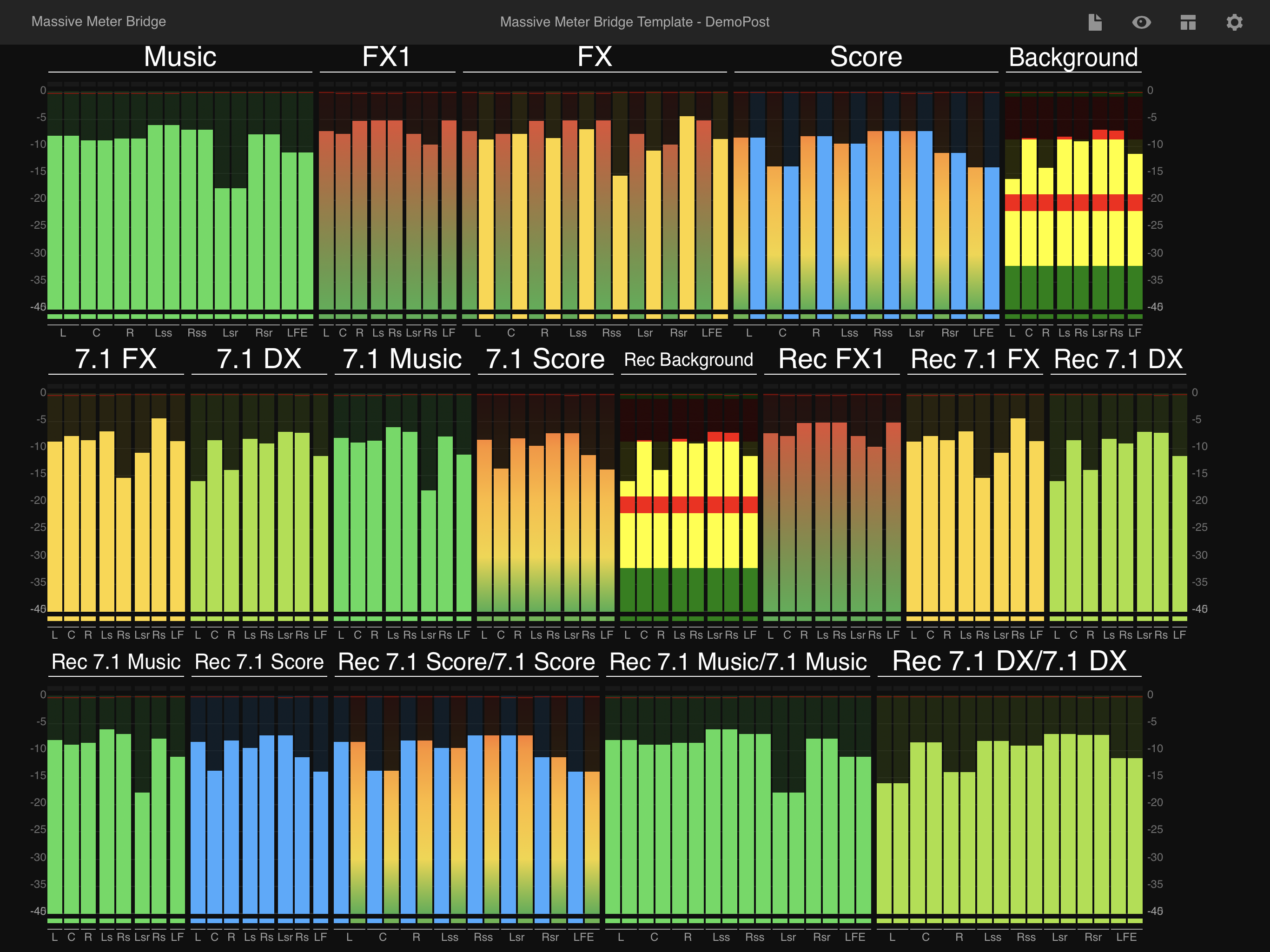The width and height of the screenshot is (1270, 952).
Task: Select the FX meter group header
Action: click(594, 57)
